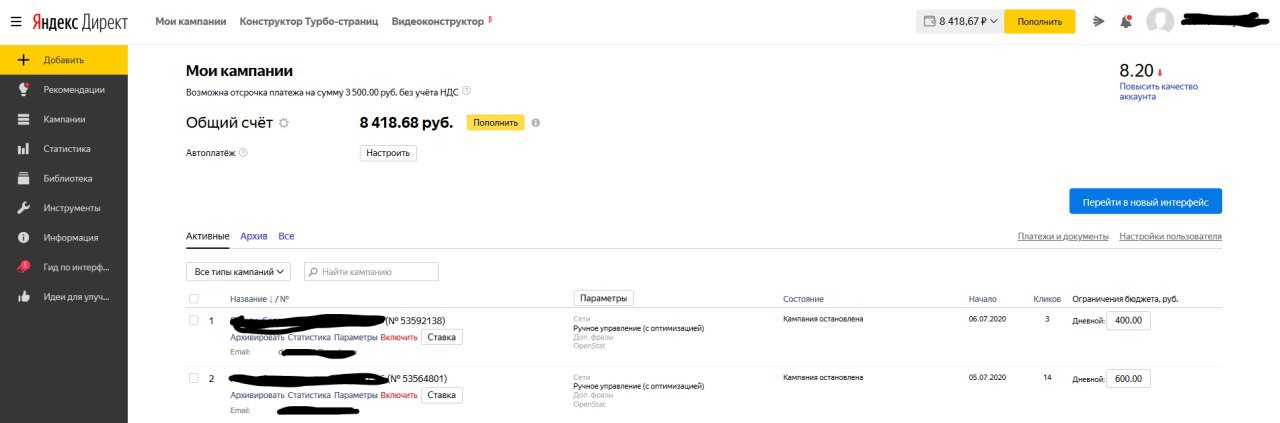Click the Library folder icon in sidebar

[x=23, y=179]
